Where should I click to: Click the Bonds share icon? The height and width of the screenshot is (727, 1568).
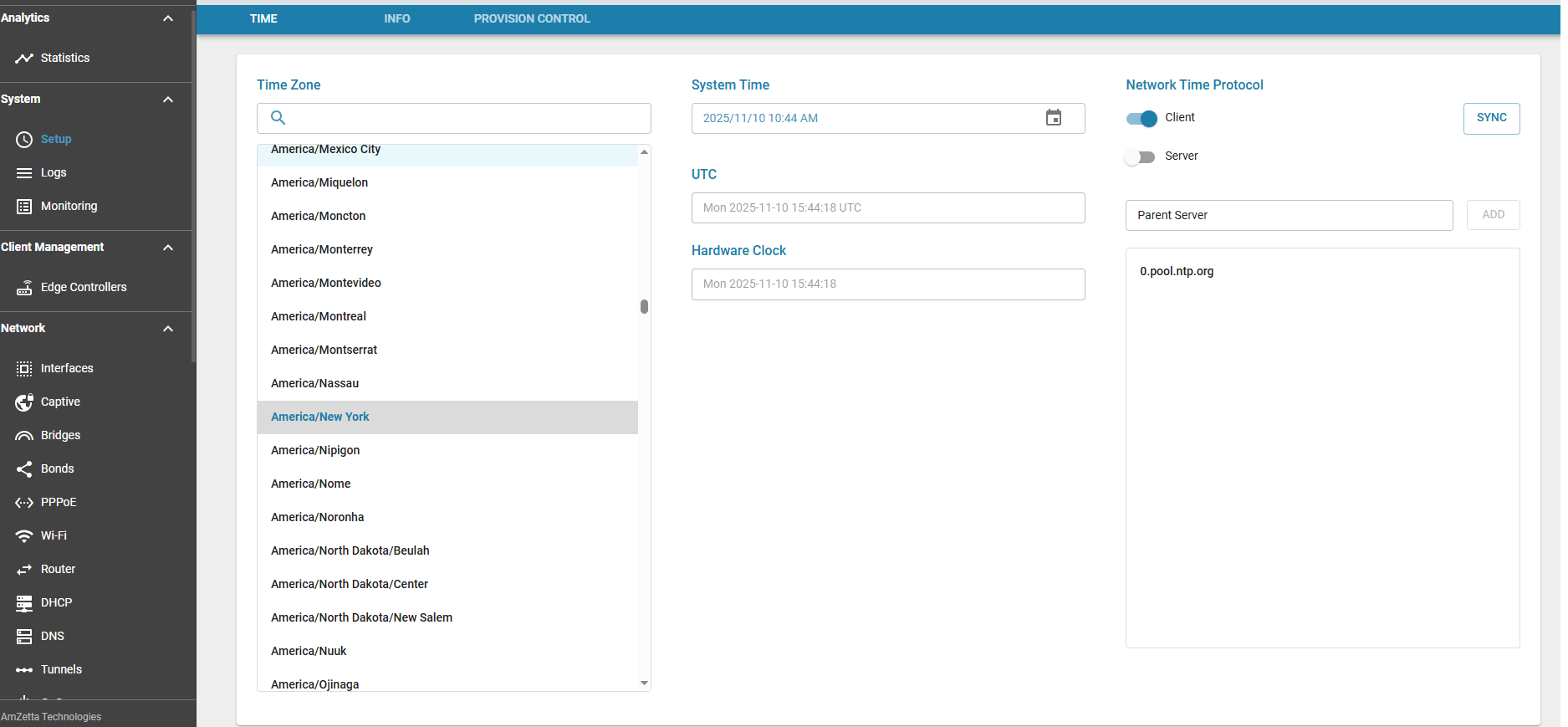[24, 469]
